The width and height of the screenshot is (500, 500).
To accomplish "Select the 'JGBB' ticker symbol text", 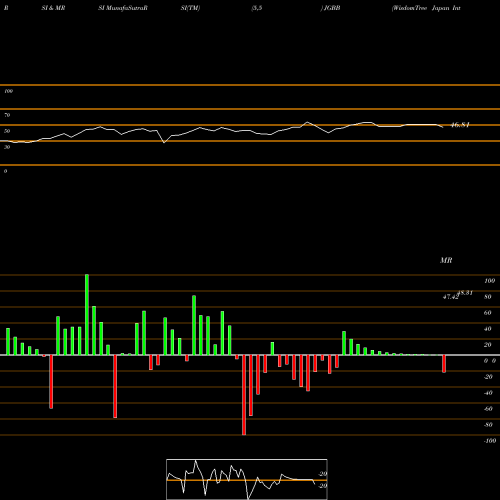I will [332, 8].
